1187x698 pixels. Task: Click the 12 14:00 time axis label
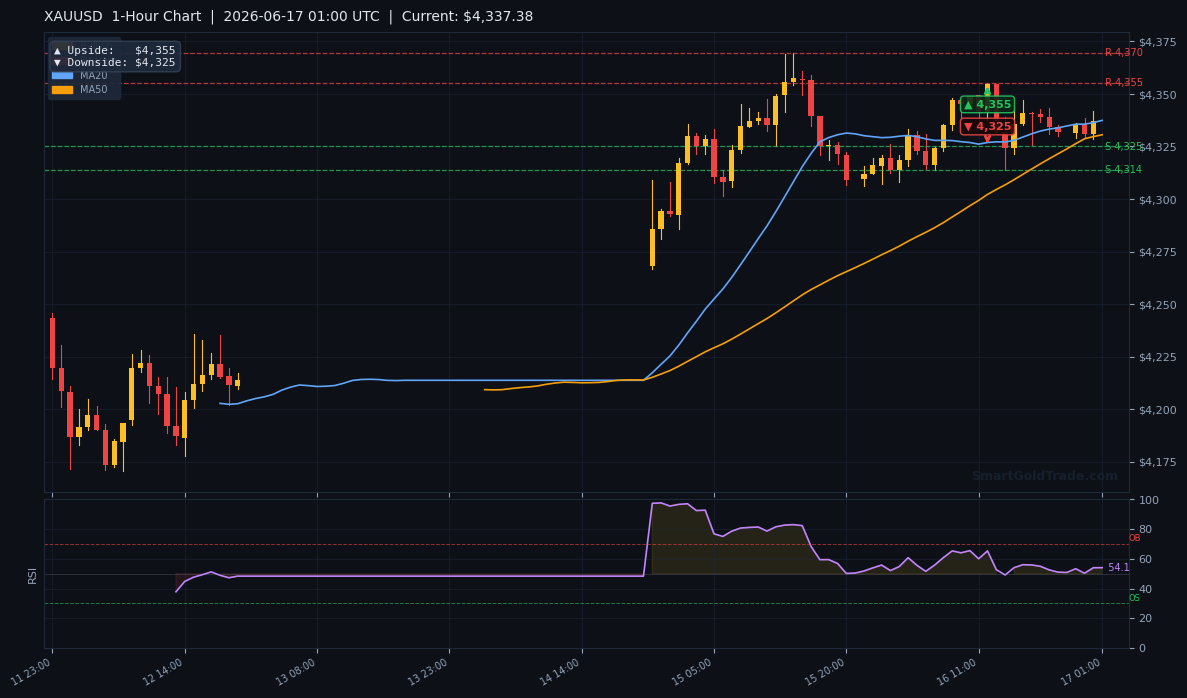point(164,672)
